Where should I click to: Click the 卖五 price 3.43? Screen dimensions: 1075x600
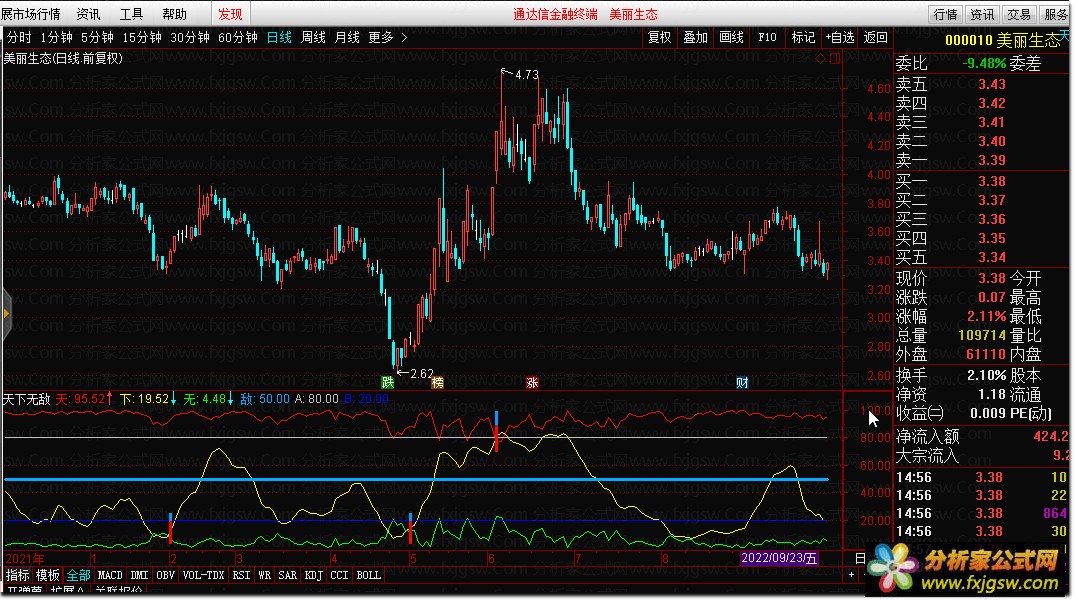tap(991, 84)
